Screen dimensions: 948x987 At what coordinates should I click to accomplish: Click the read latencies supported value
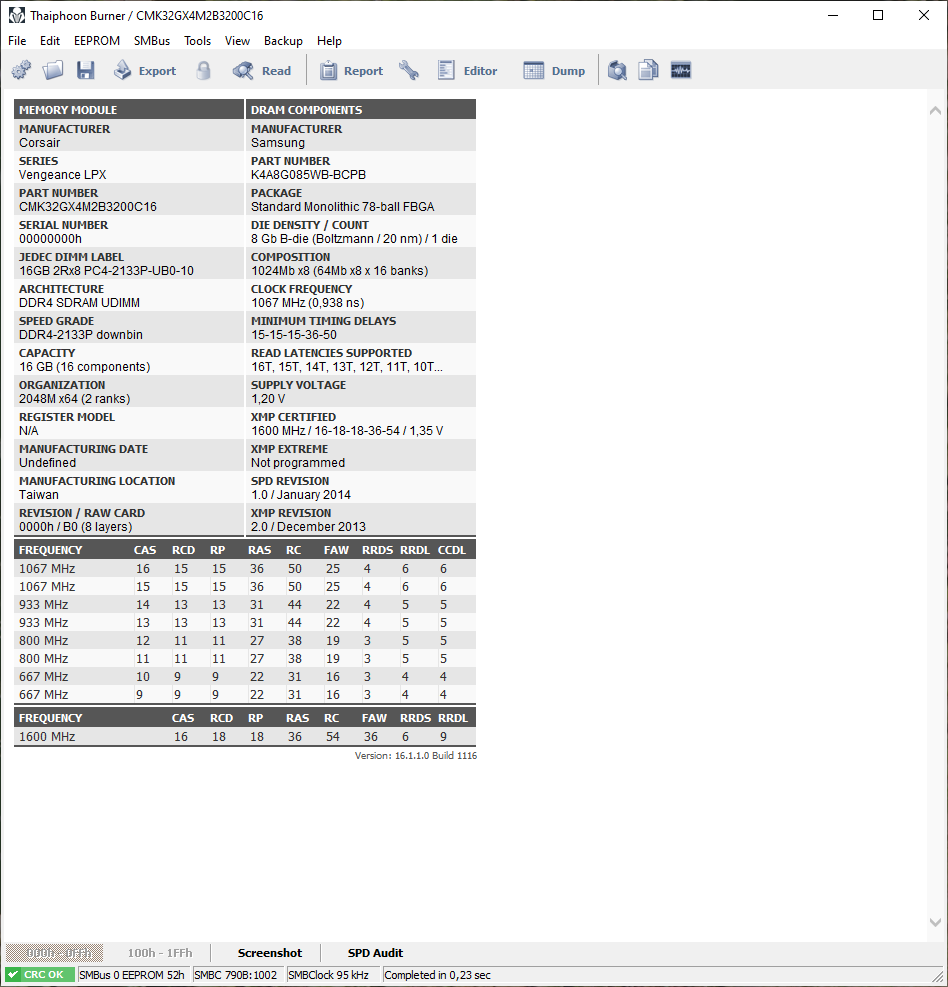coord(347,366)
